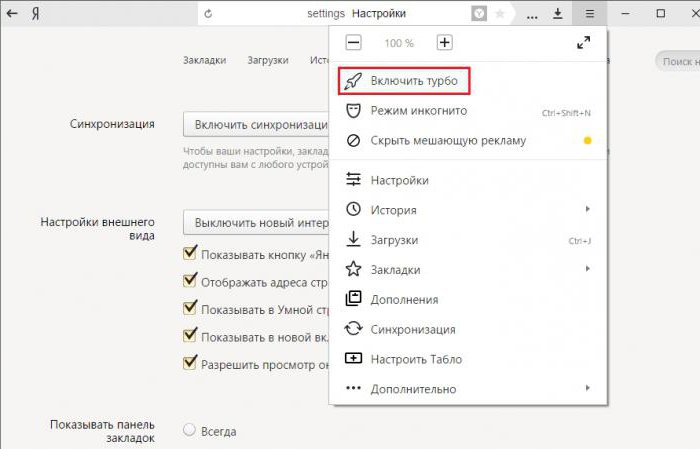Open the Yandex "Я" home button

pos(35,13)
